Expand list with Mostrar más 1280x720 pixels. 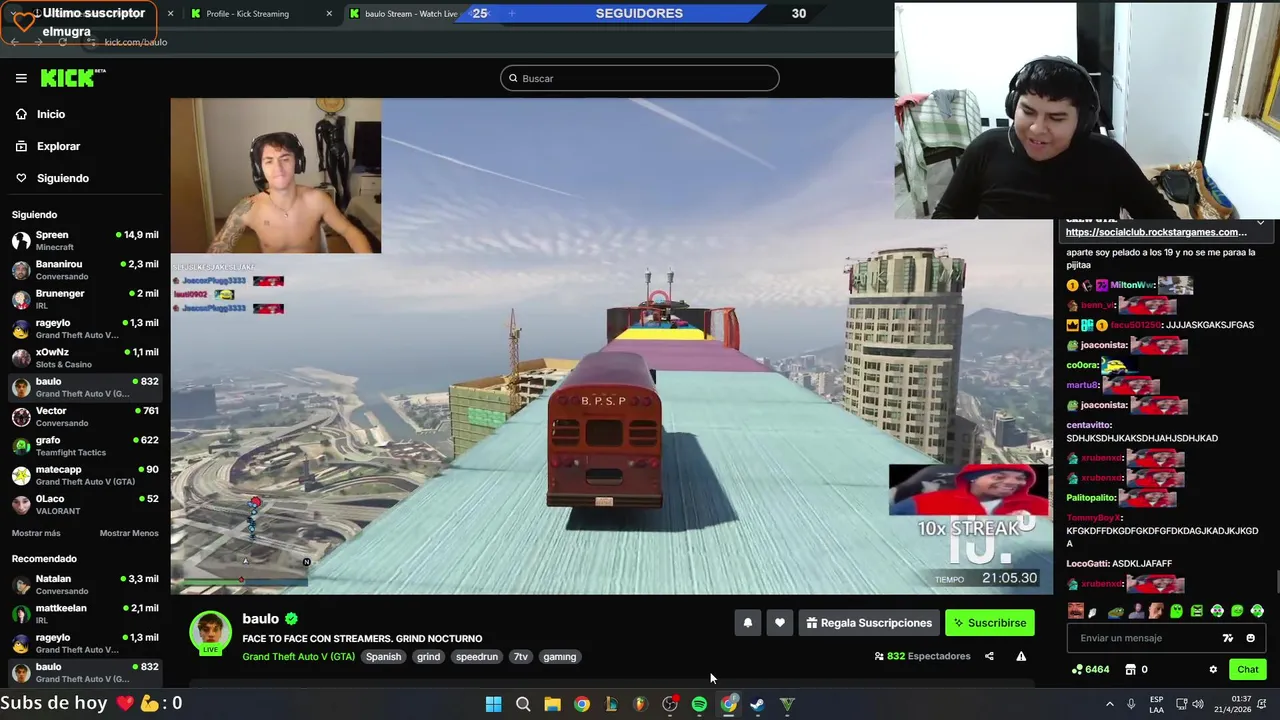point(36,533)
